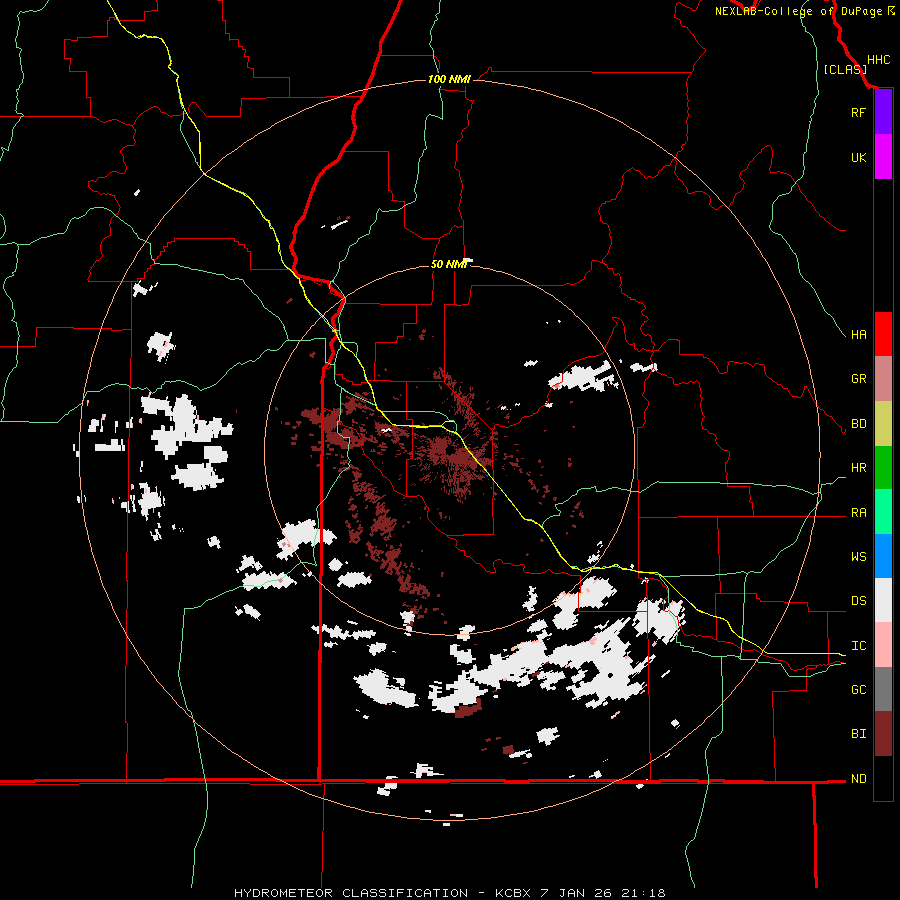This screenshot has height=900, width=900.
Task: Click the GR legend label
Action: pos(858,379)
